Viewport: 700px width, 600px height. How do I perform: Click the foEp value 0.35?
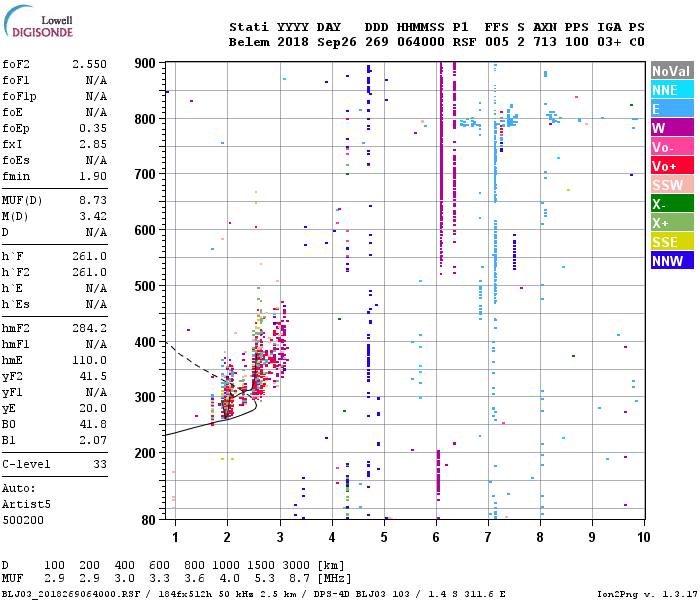point(93,129)
